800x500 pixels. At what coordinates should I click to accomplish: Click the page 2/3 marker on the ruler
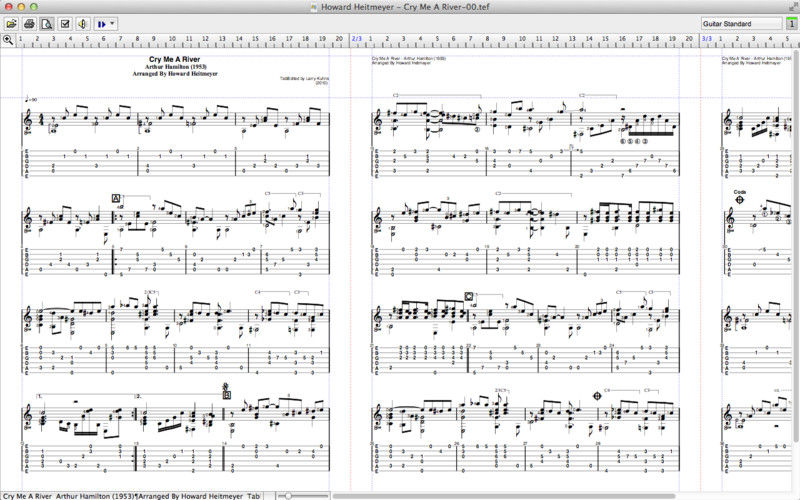click(356, 38)
